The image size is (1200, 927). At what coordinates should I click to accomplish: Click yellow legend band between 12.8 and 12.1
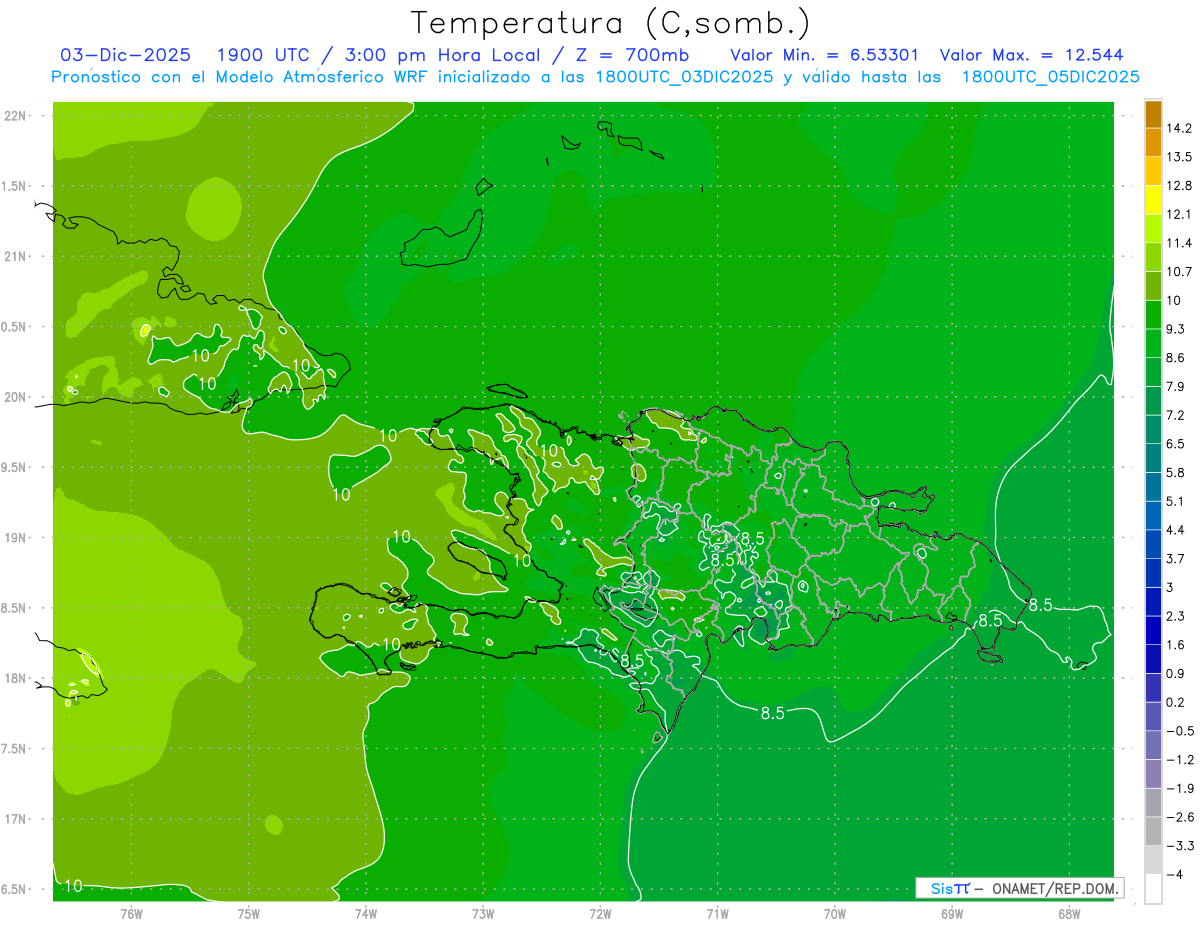click(1153, 200)
